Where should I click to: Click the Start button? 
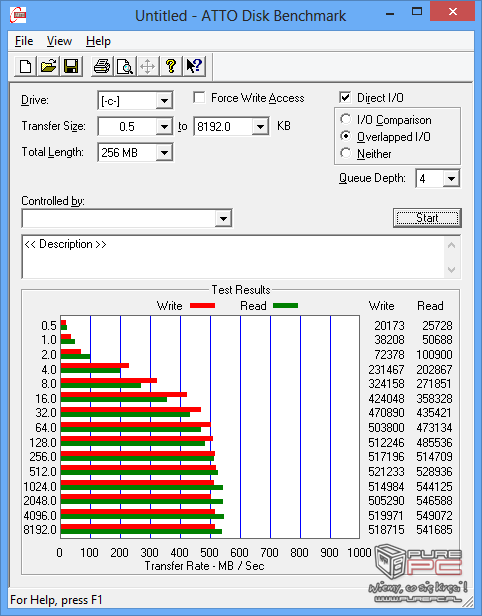tap(427, 218)
